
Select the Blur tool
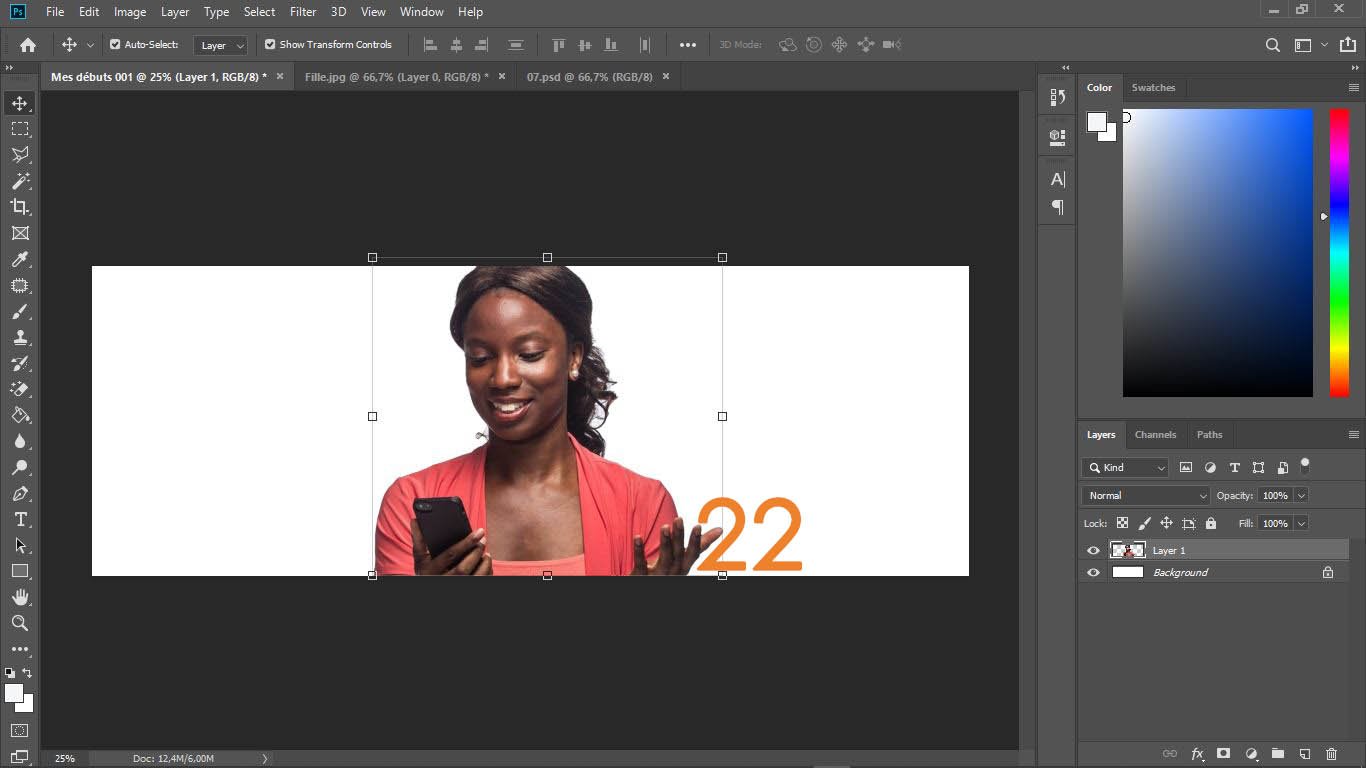tap(20, 441)
